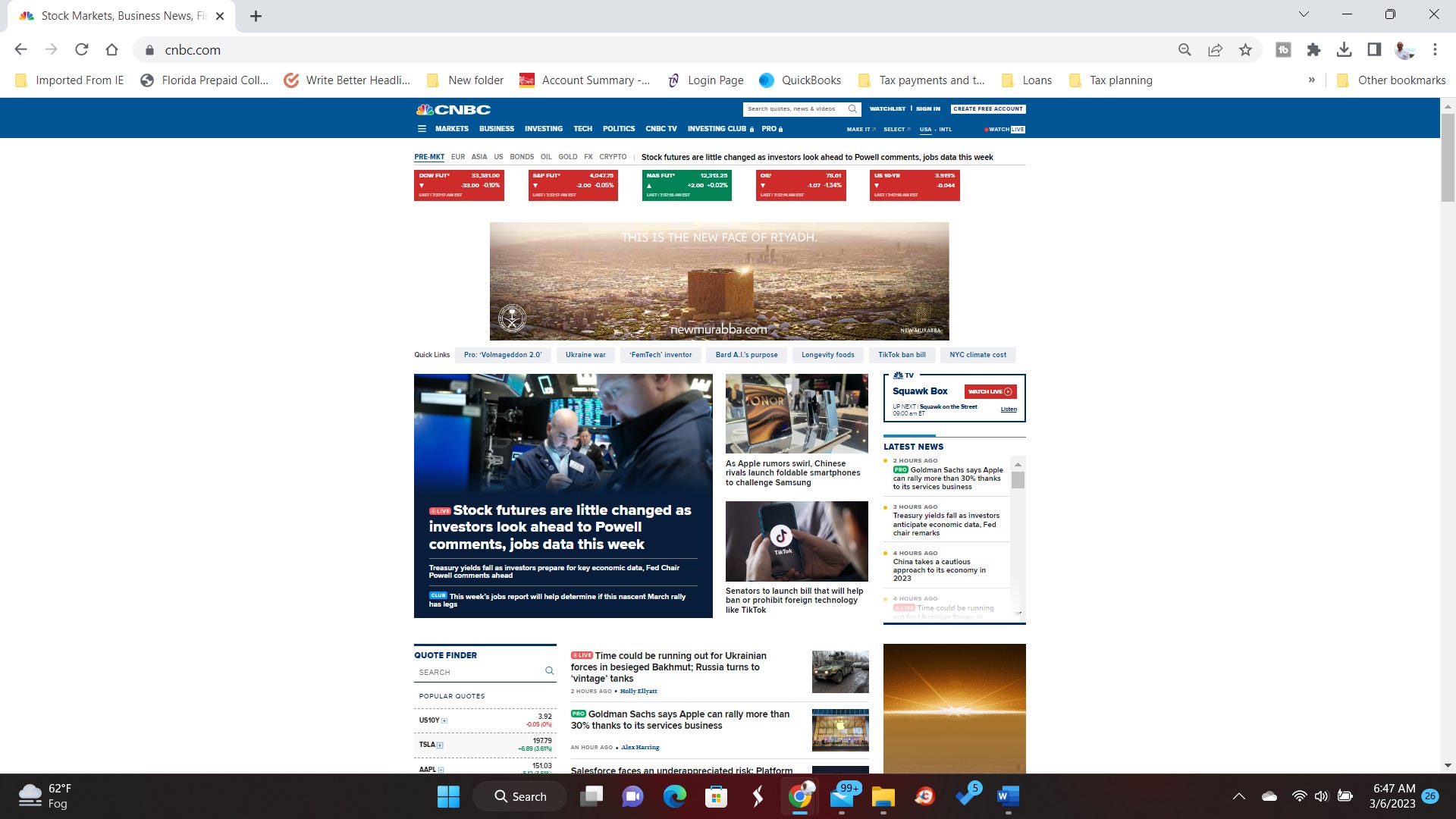The height and width of the screenshot is (819, 1456).
Task: Open the foldable smartphones article image
Action: 796,413
